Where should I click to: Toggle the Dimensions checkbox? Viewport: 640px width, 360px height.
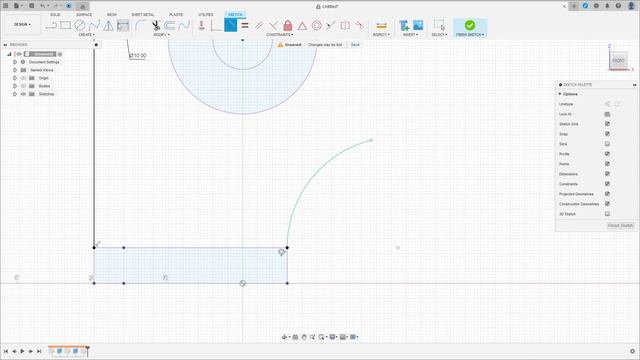click(607, 174)
